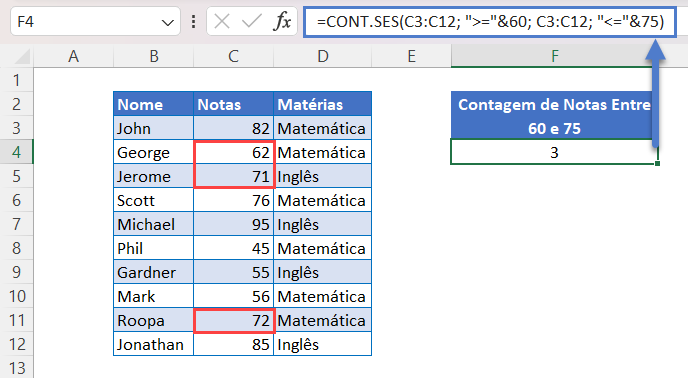Click the Name Box showing F4
The image size is (688, 378).
pyautogui.click(x=95, y=21)
